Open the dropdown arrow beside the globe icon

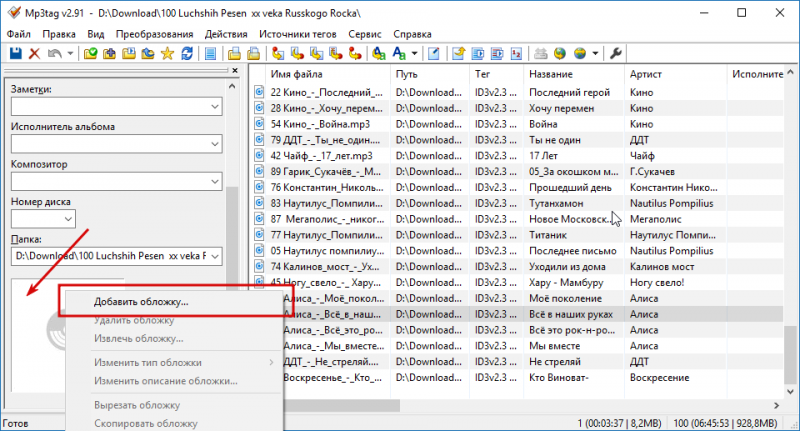[595, 53]
